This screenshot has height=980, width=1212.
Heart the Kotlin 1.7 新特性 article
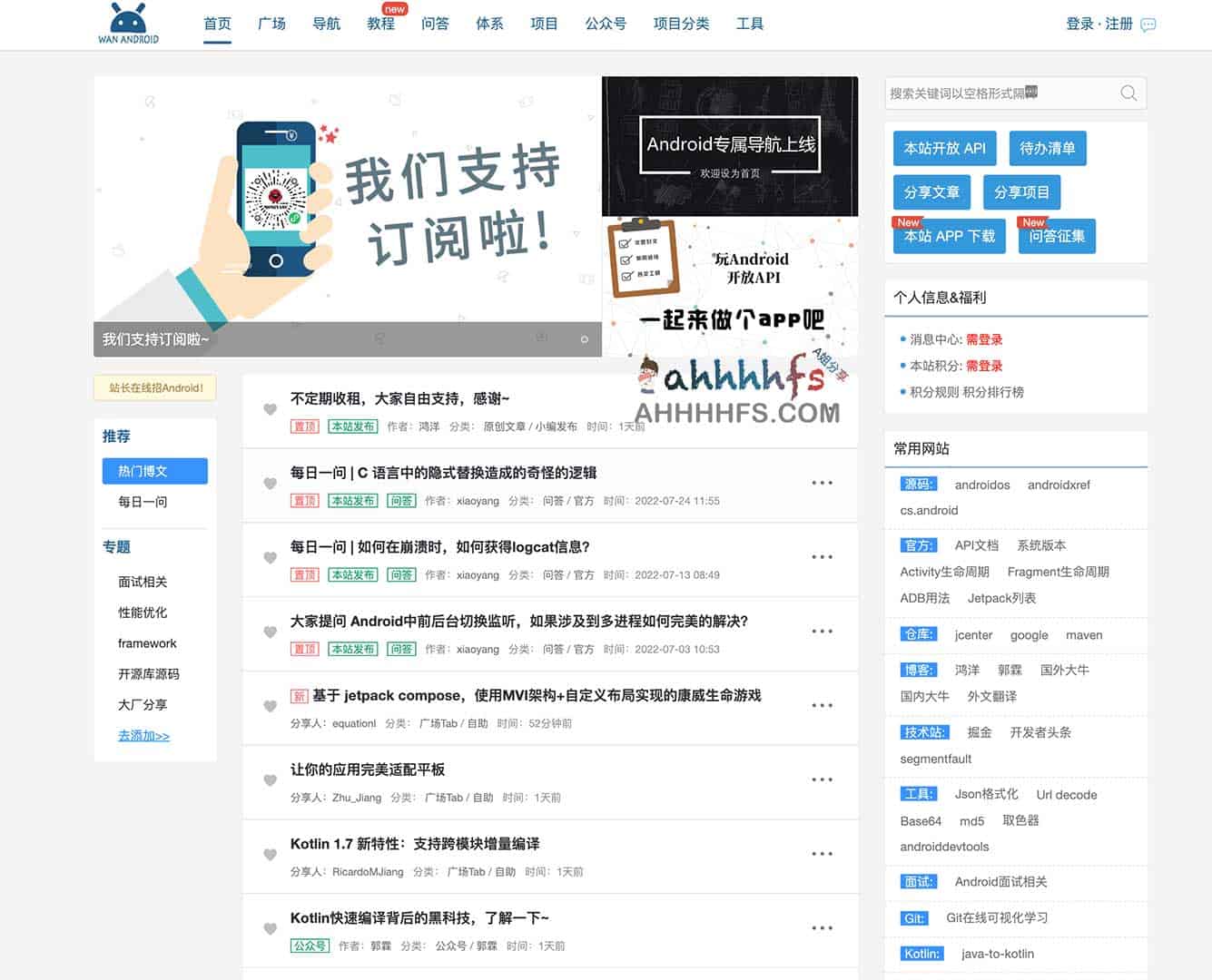270,855
